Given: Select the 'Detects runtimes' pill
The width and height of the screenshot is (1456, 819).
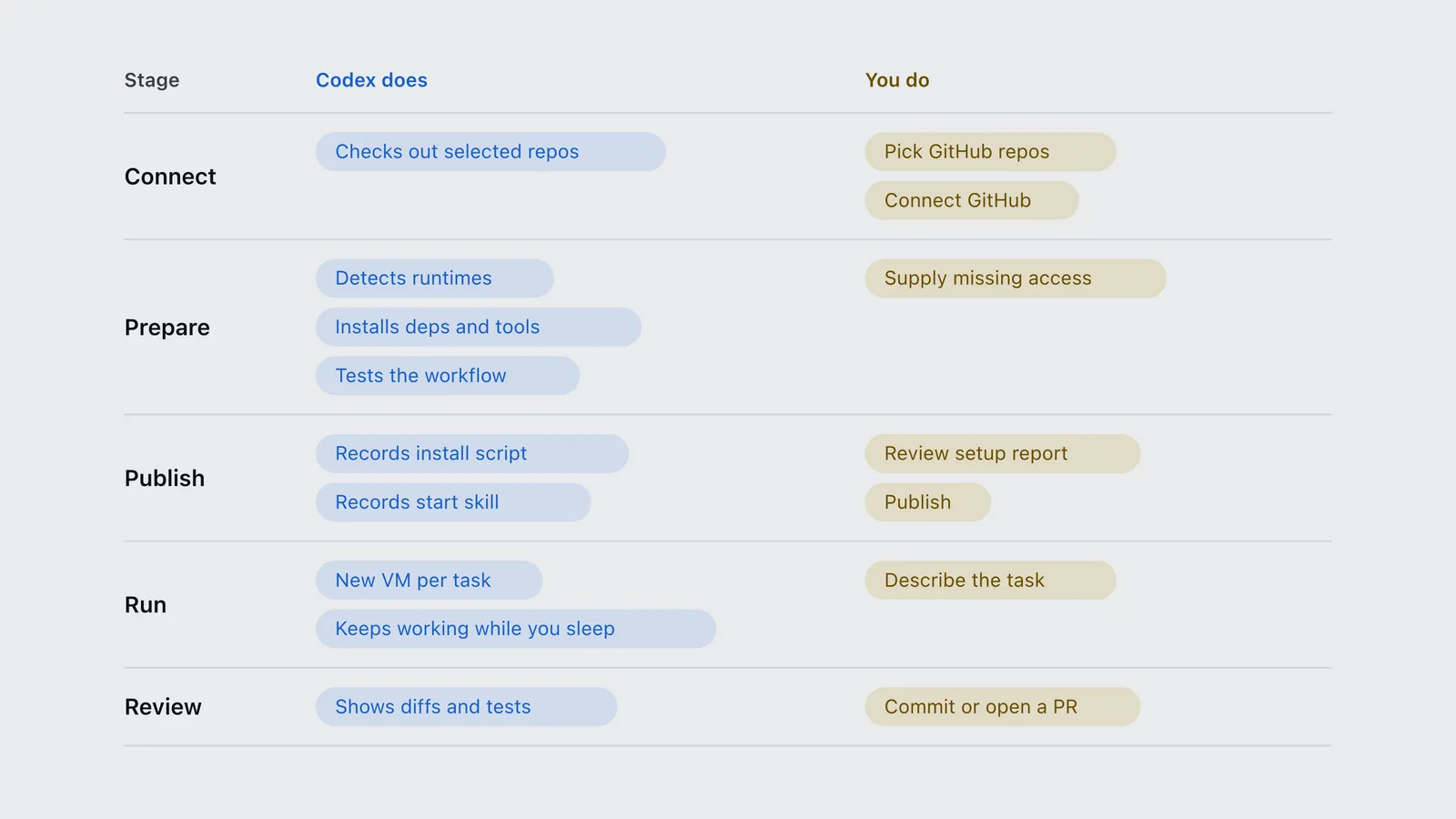Looking at the screenshot, I should 435,278.
